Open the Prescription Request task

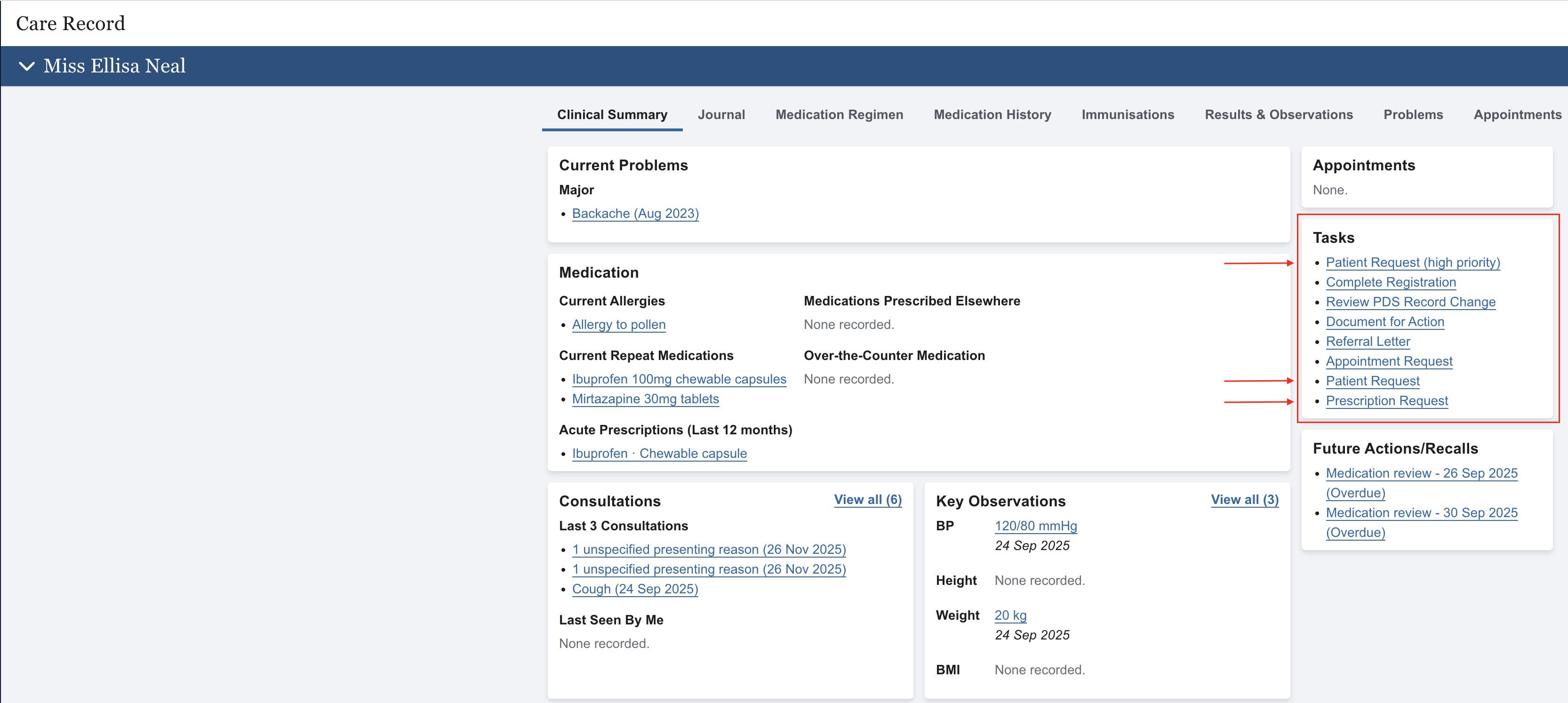click(x=1386, y=400)
